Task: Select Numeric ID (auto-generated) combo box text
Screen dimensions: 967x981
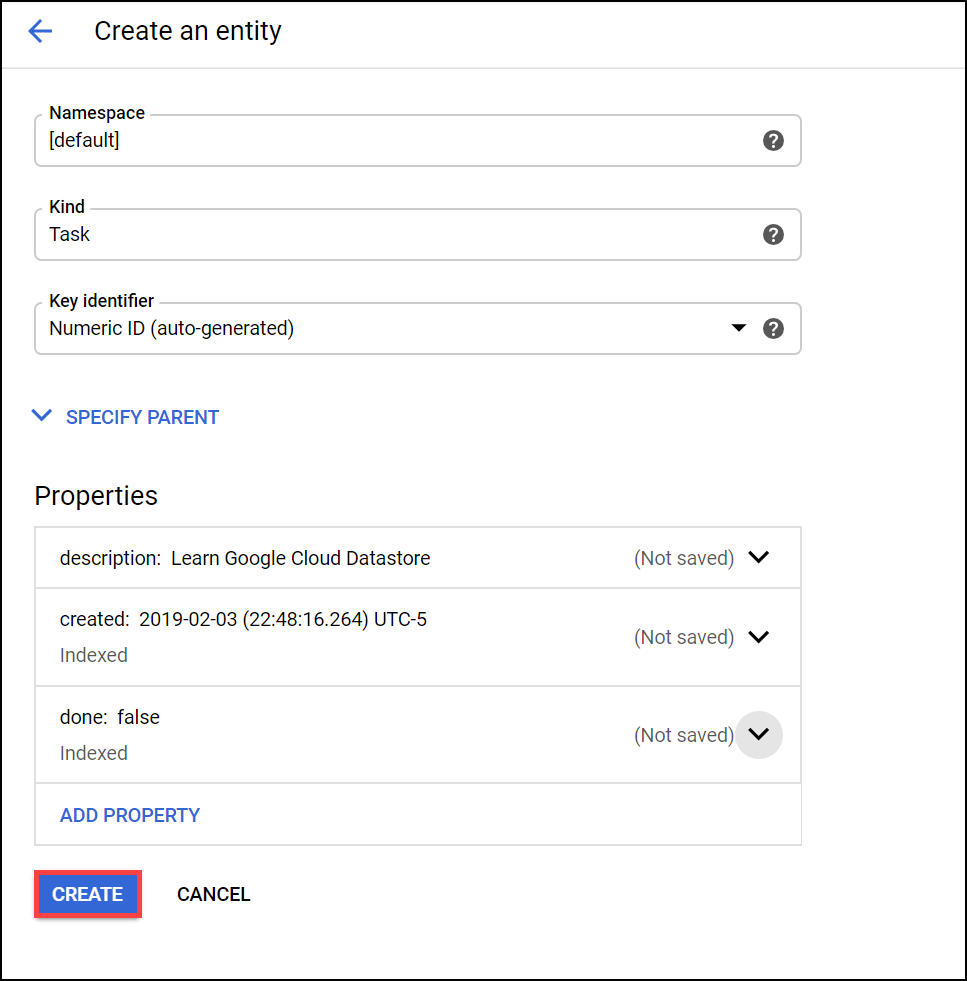Action: (x=171, y=328)
